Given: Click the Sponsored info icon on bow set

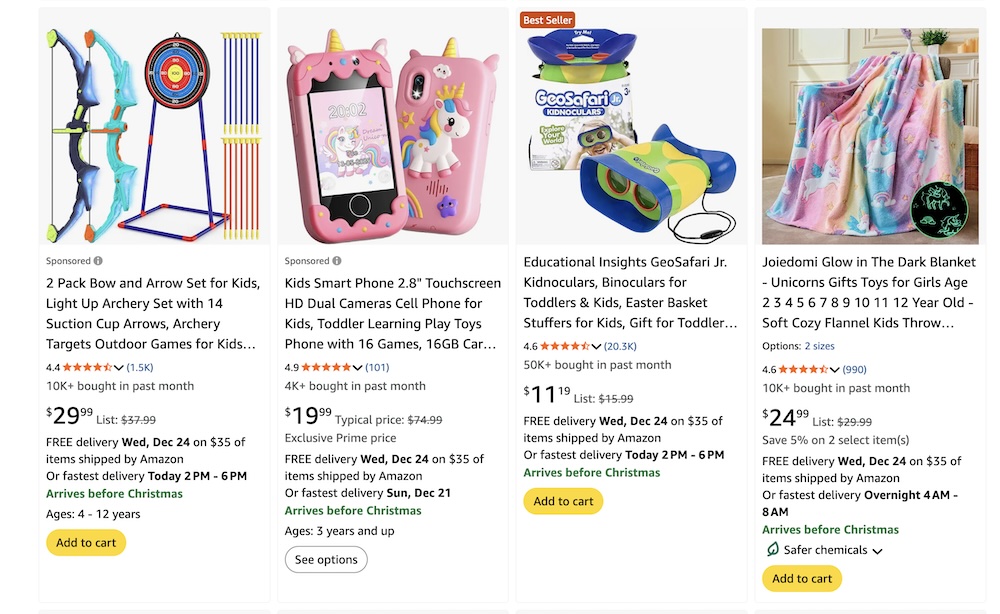Looking at the screenshot, I should [98, 261].
